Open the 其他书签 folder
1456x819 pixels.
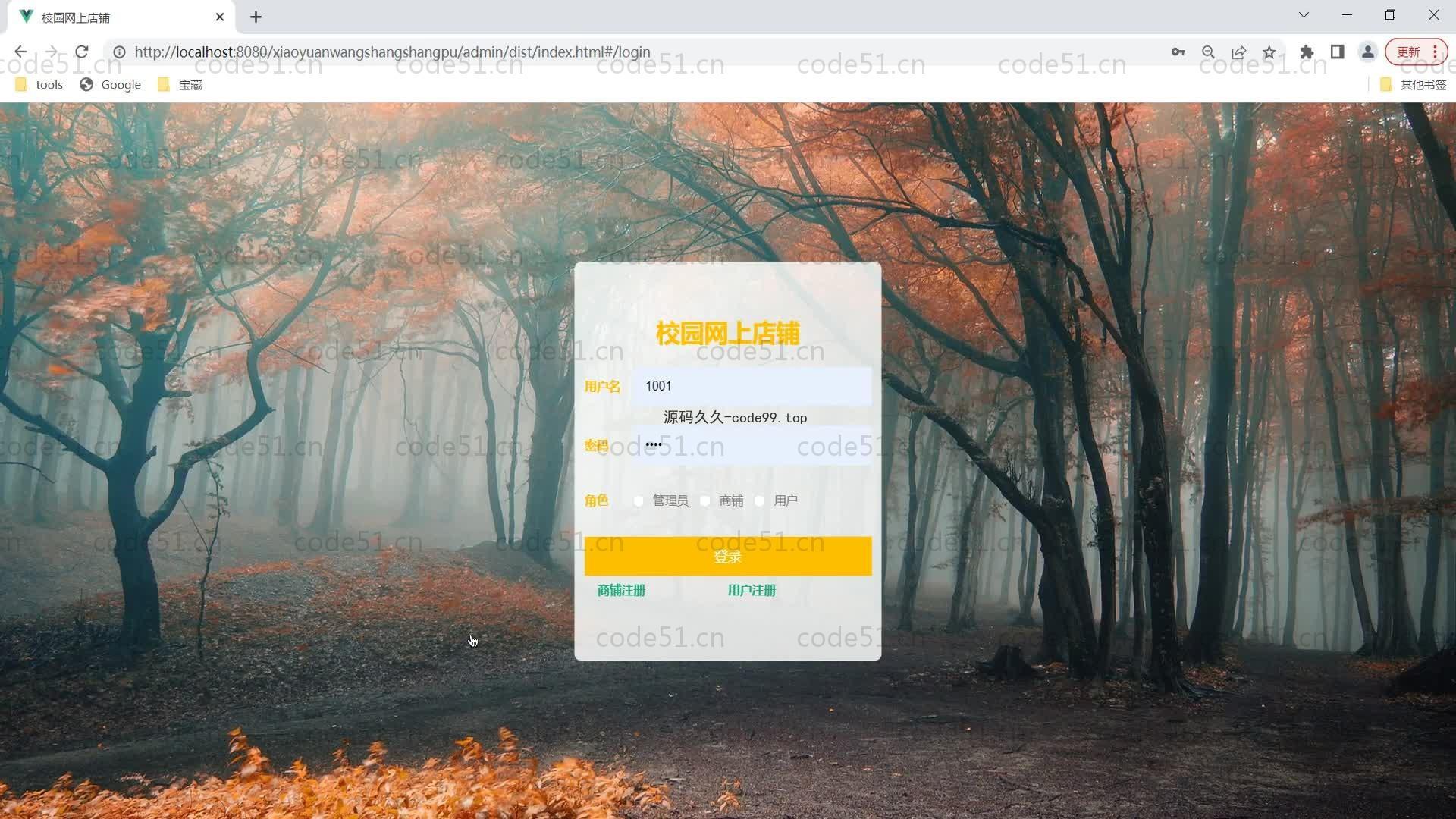[x=1414, y=85]
